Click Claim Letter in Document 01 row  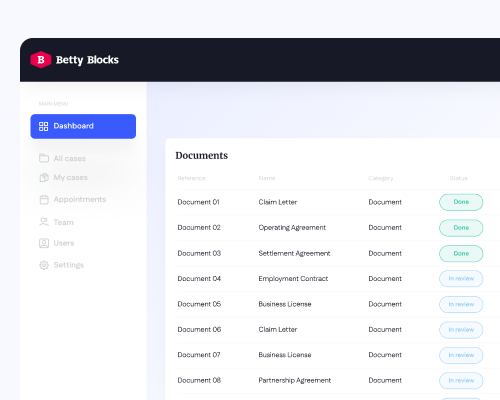278,202
